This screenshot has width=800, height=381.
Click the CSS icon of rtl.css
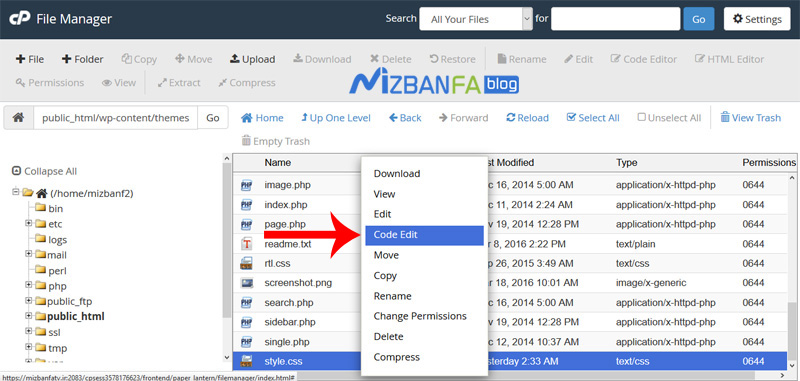click(x=246, y=264)
